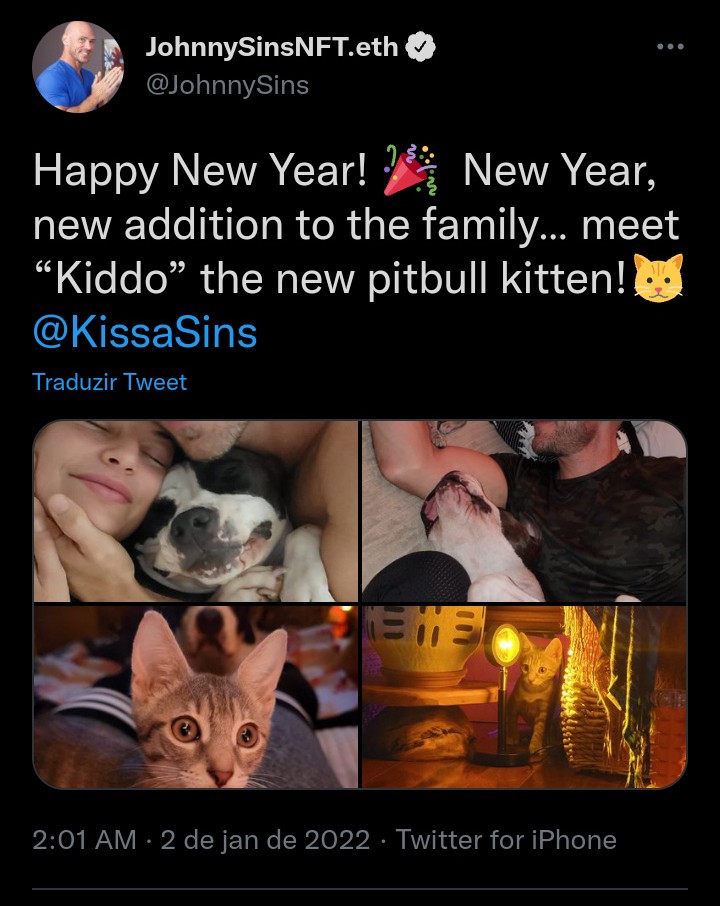Open the three-dot more options menu

tap(670, 47)
